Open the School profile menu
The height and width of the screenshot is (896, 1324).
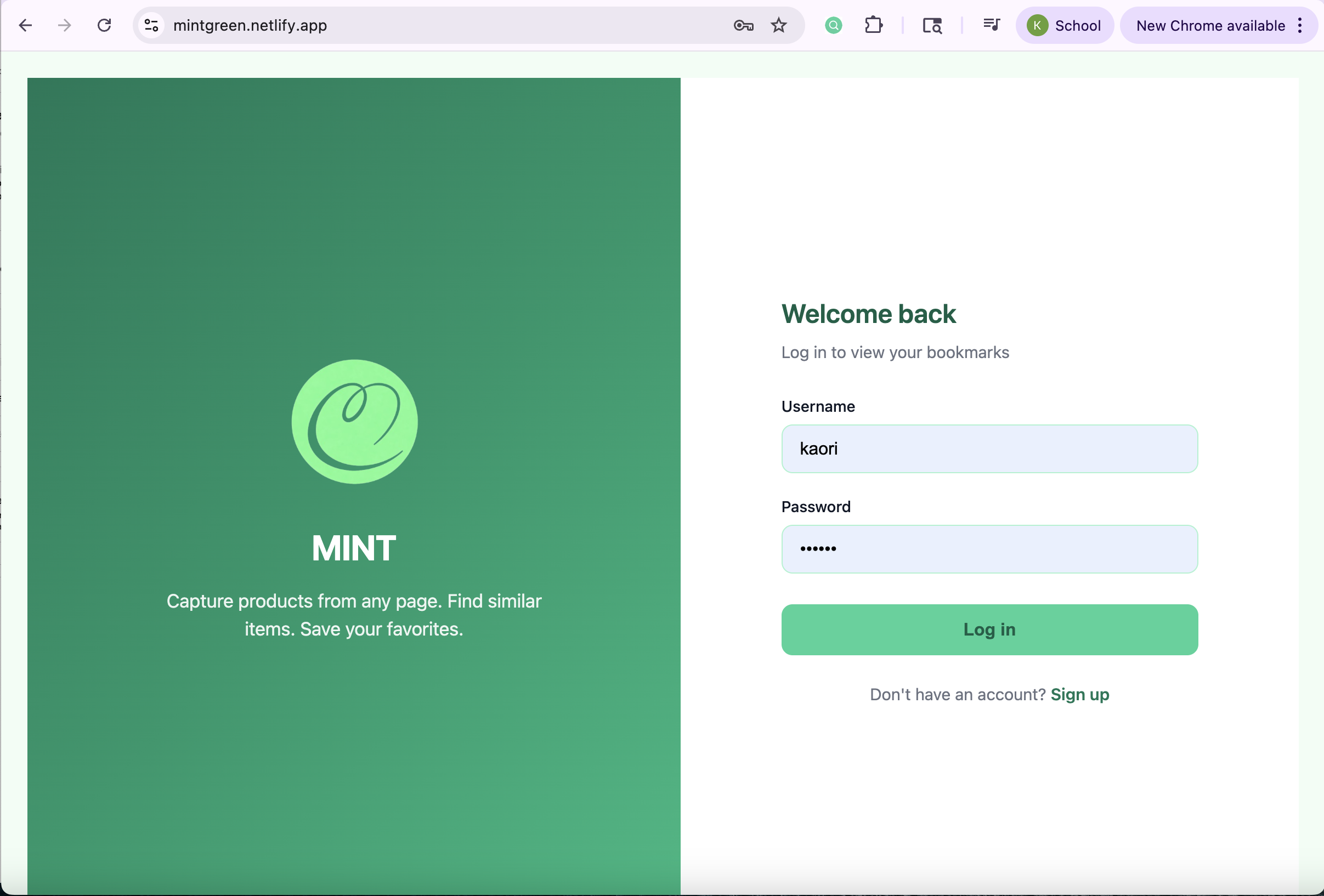pos(1064,25)
